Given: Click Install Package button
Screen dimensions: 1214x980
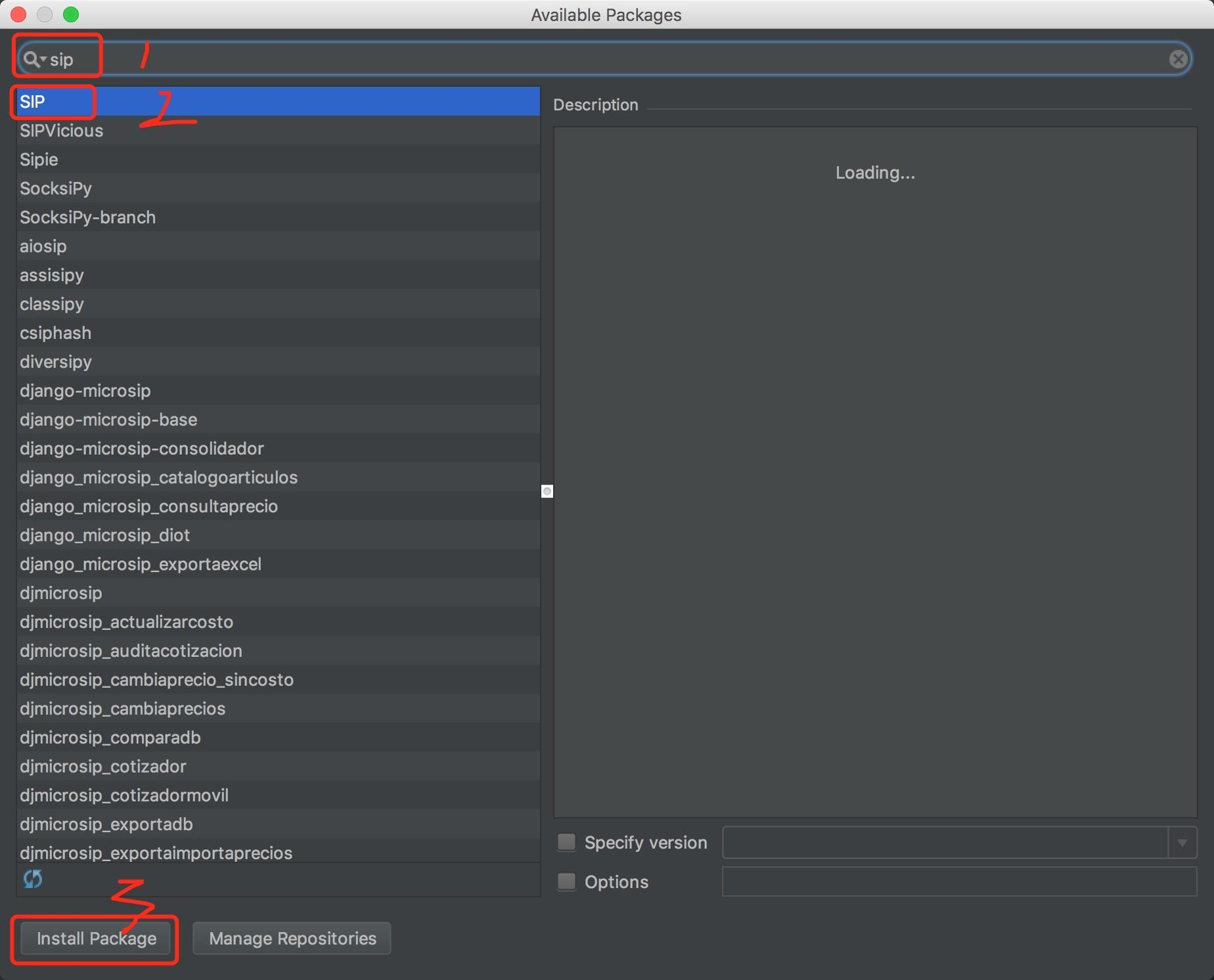Looking at the screenshot, I should (96, 939).
